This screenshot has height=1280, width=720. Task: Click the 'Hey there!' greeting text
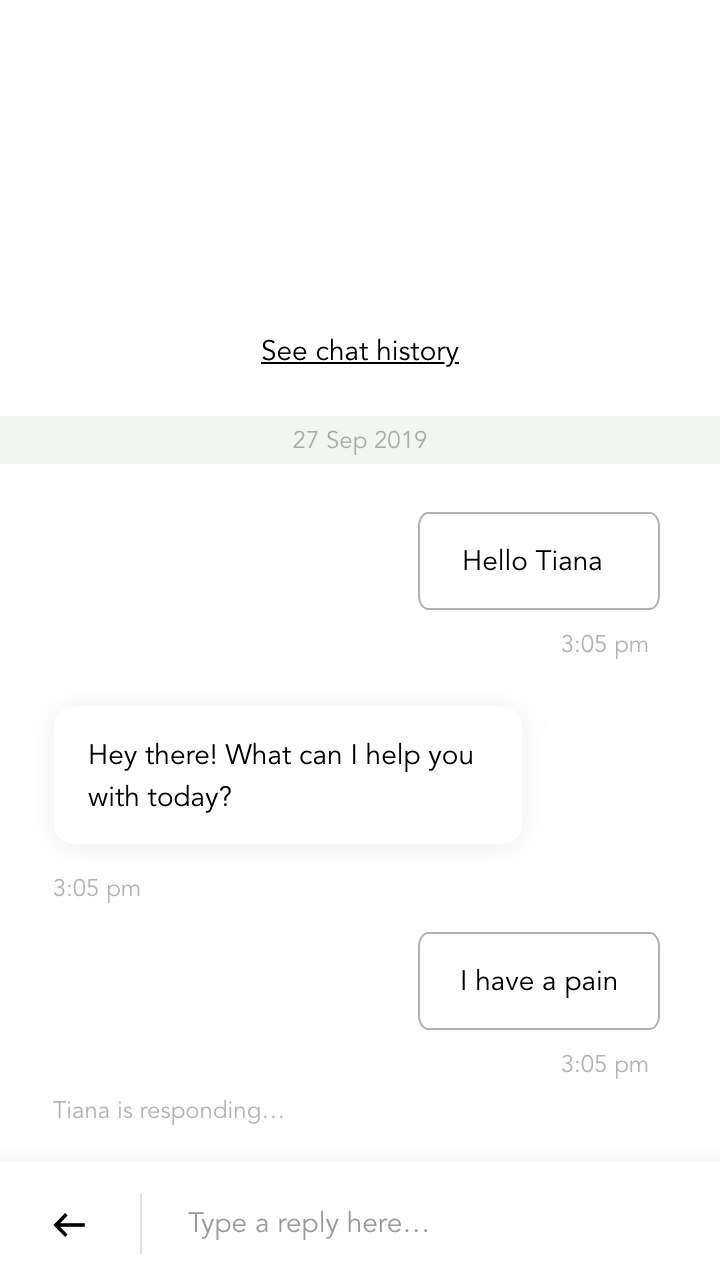pos(152,755)
